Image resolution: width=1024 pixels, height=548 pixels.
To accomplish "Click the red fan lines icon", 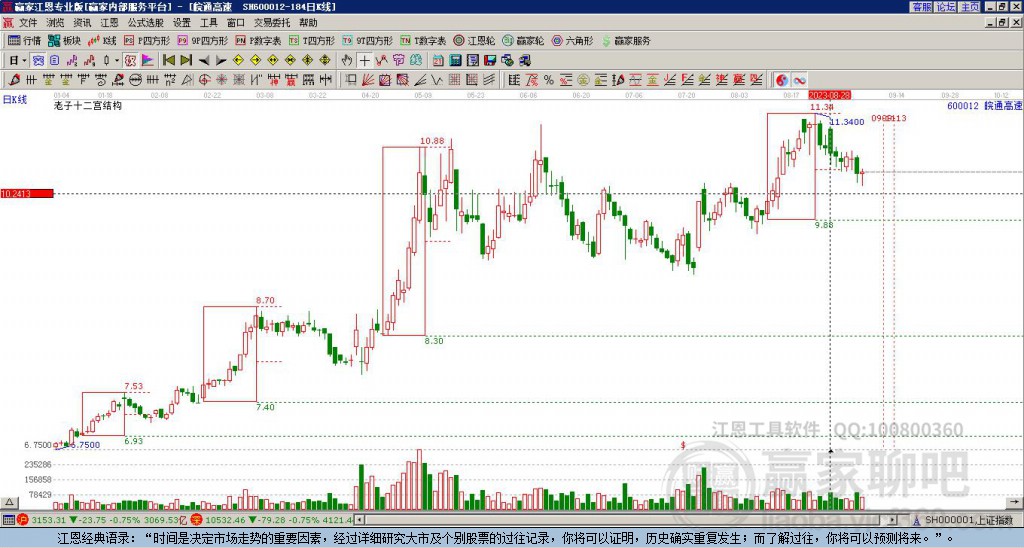I will click(368, 80).
